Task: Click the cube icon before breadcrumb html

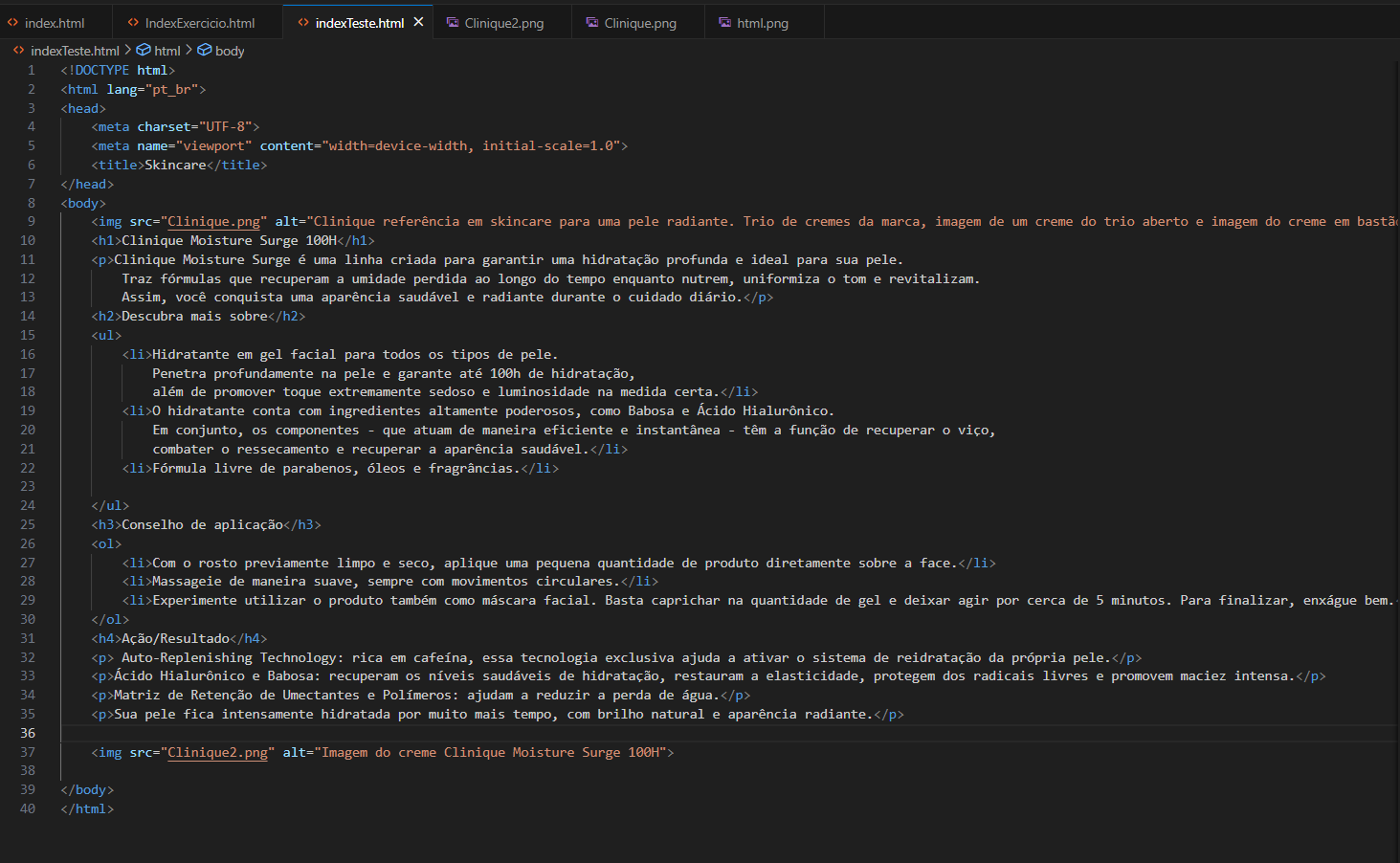Action: point(144,50)
